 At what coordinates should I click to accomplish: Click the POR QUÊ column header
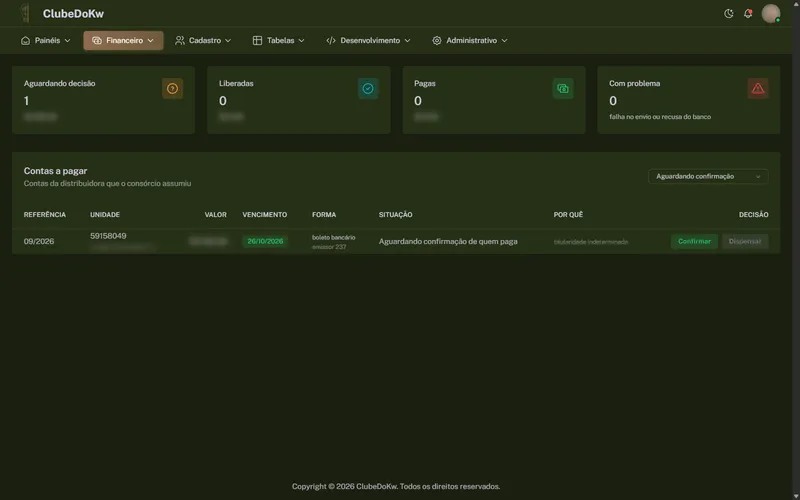568,215
